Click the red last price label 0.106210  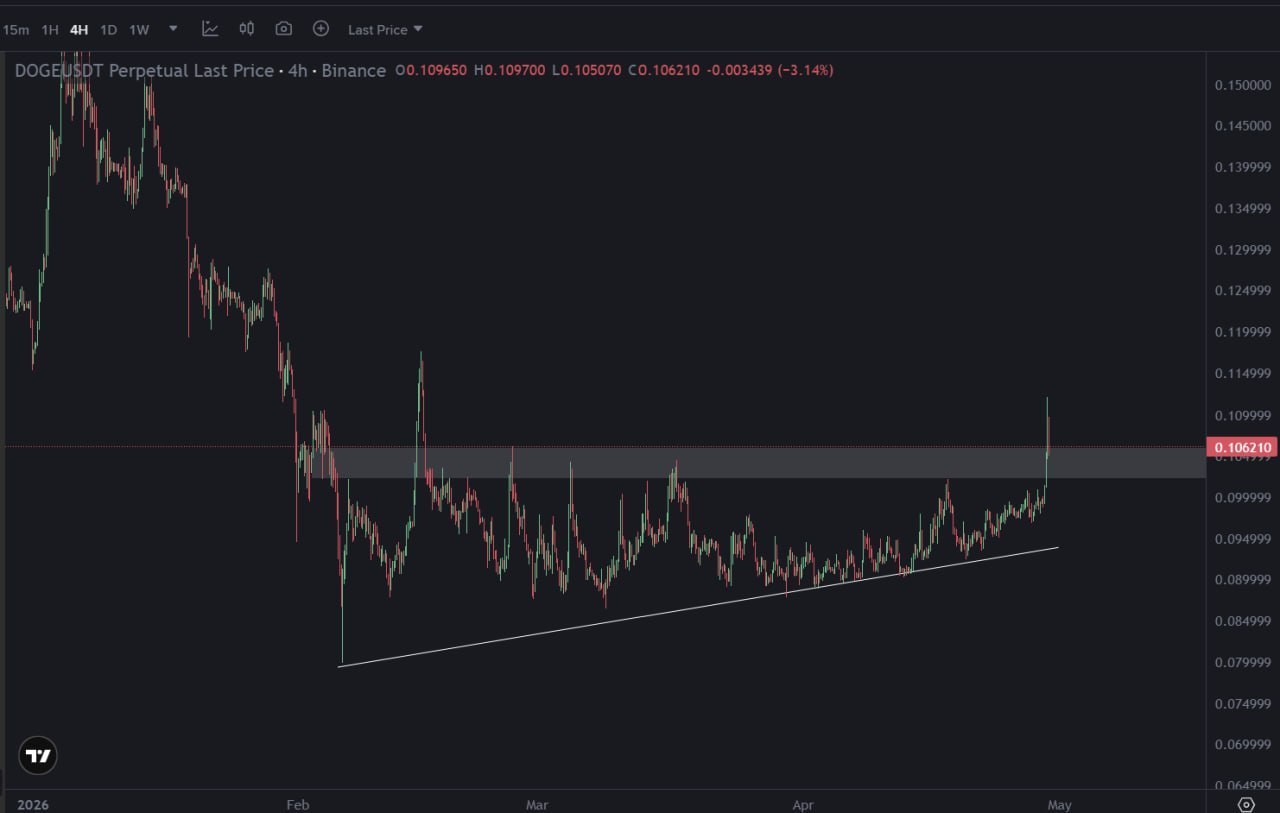1242,447
